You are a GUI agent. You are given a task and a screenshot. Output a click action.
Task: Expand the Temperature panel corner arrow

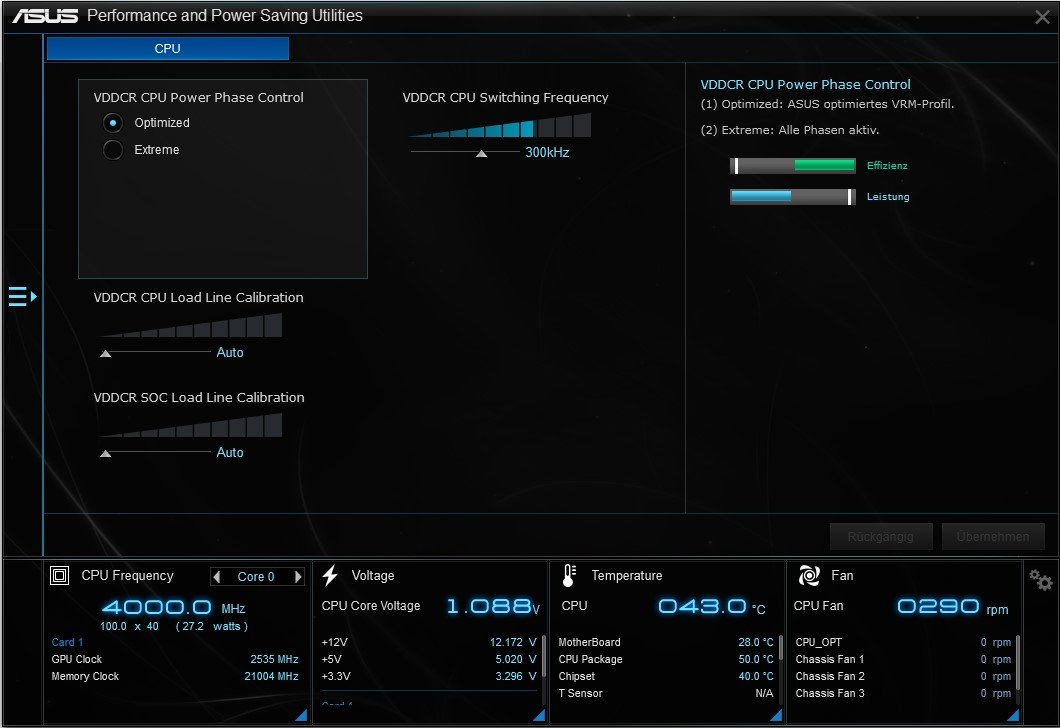pyautogui.click(x=776, y=714)
